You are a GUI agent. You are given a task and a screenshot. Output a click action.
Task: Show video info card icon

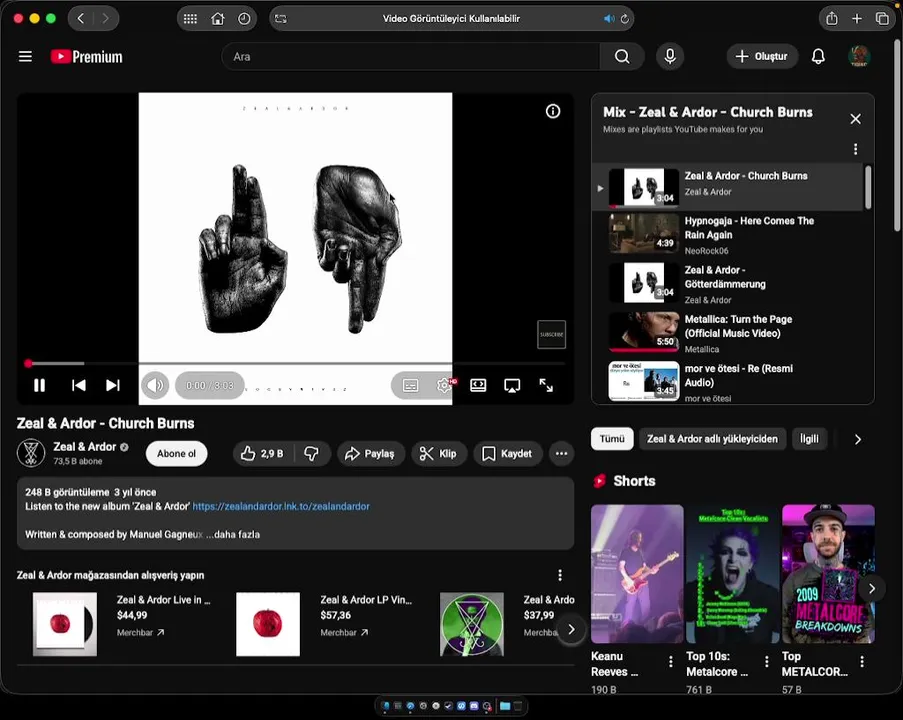[x=553, y=111]
